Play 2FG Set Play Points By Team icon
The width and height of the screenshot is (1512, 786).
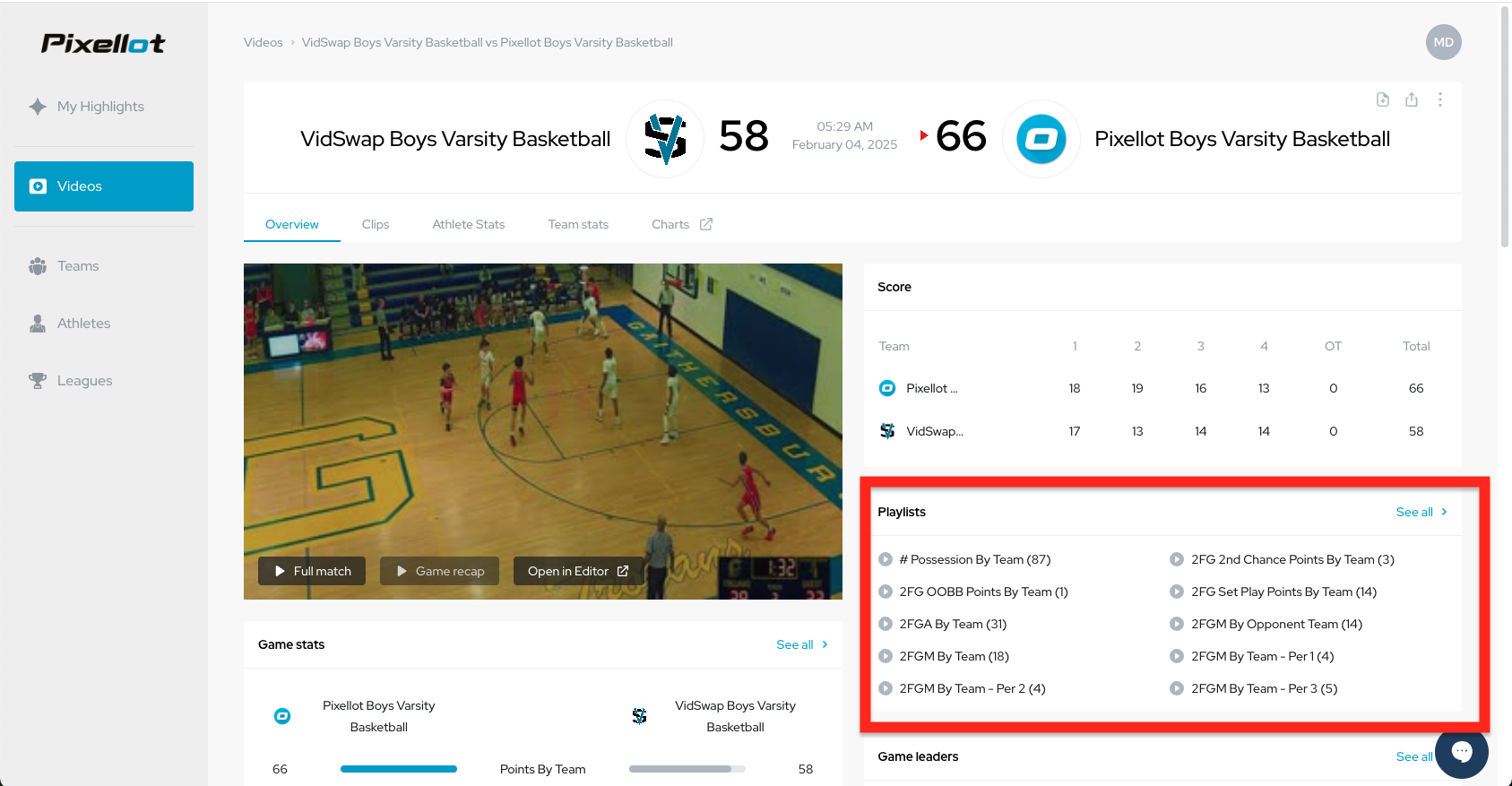coord(1177,592)
